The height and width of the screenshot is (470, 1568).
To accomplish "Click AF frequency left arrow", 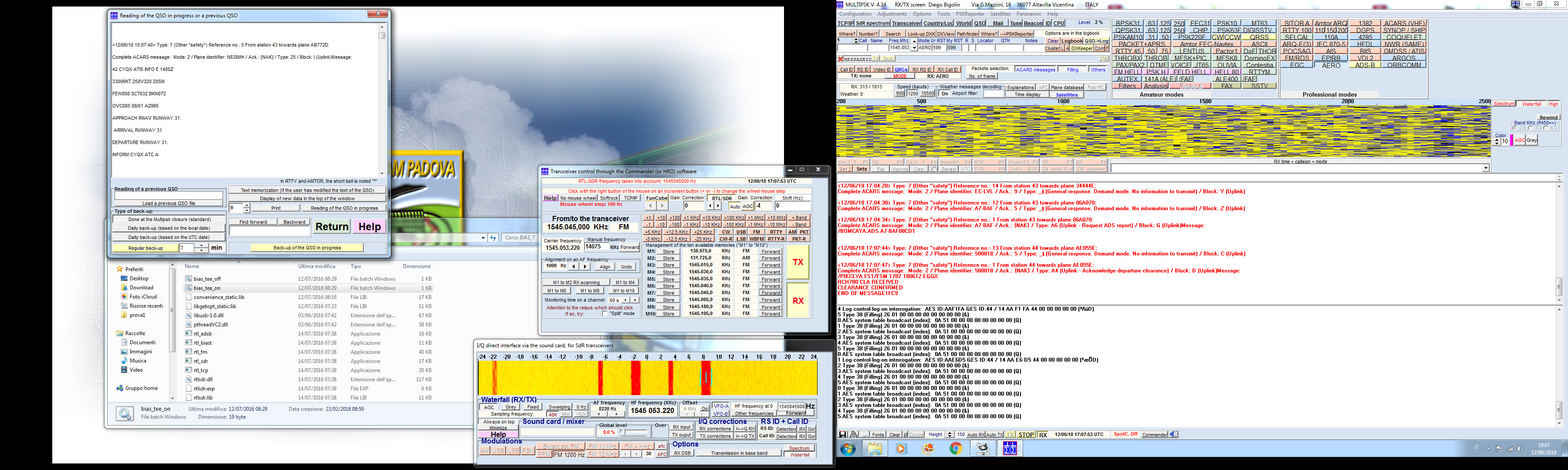I will click(599, 414).
